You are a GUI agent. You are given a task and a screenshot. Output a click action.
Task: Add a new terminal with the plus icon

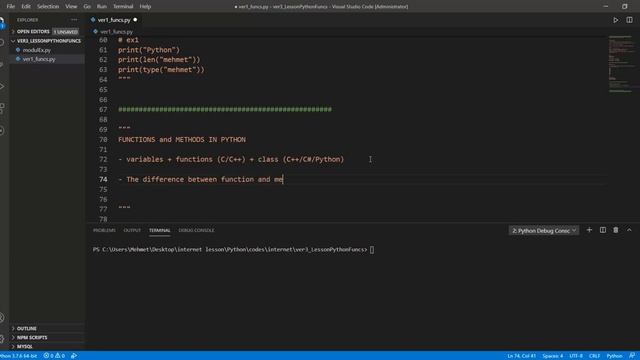589,230
